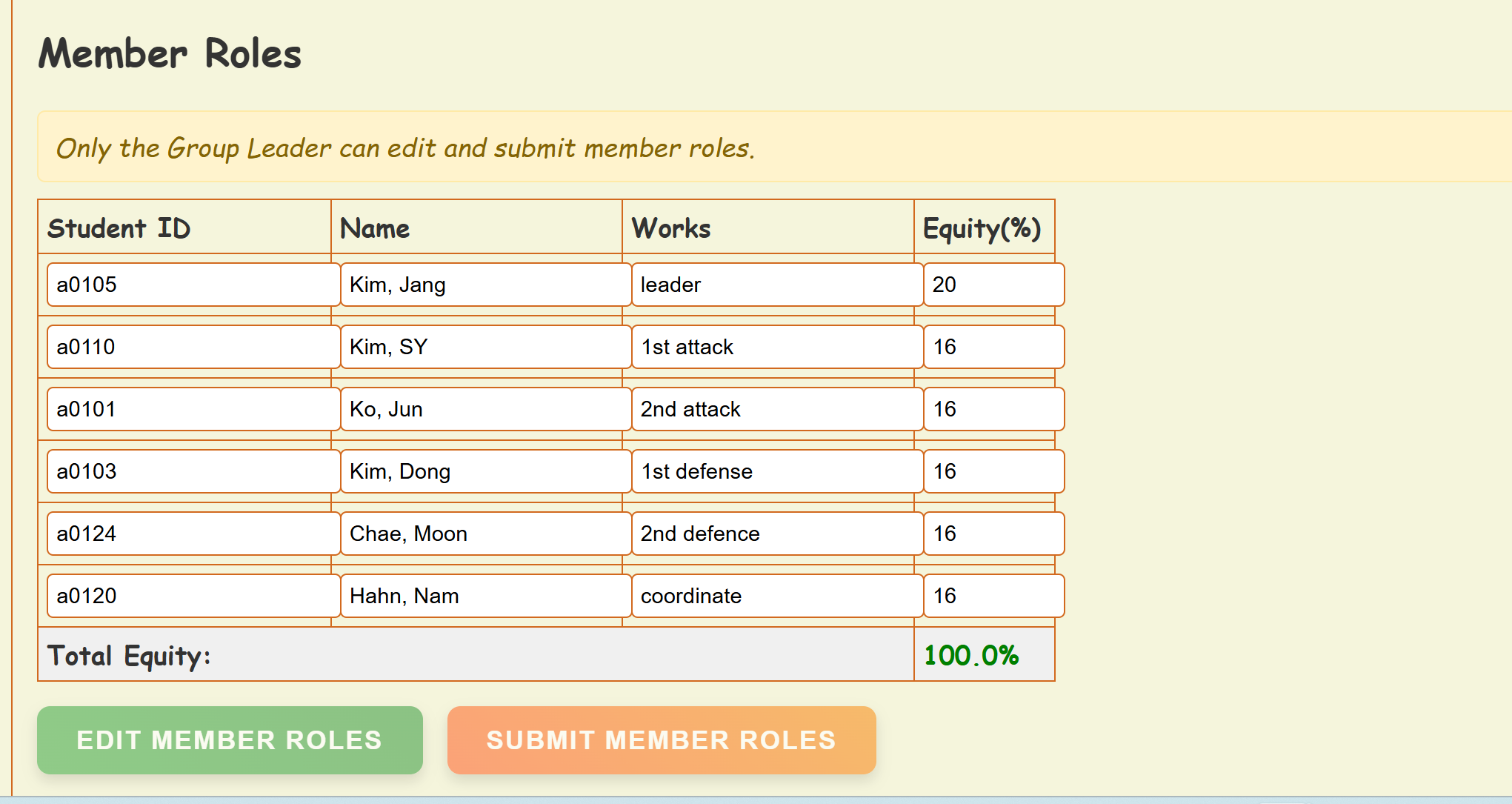Select the name field with Kim, SY
Screen dimensions: 1512x804
[485, 347]
